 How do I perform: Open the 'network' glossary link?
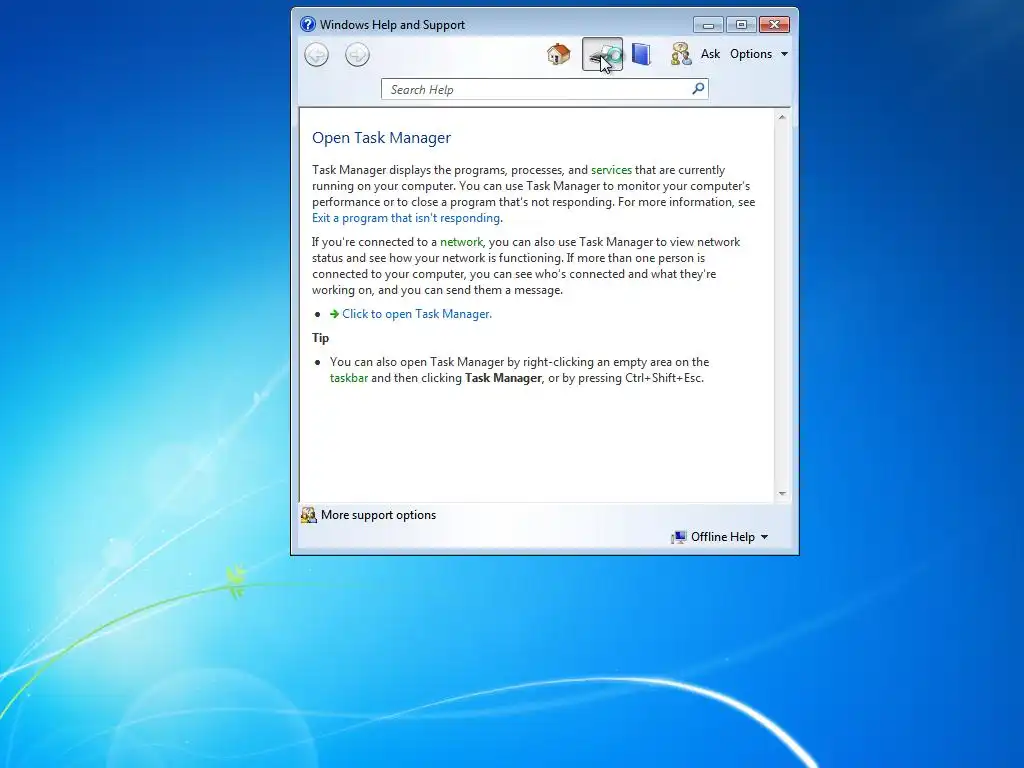461,242
